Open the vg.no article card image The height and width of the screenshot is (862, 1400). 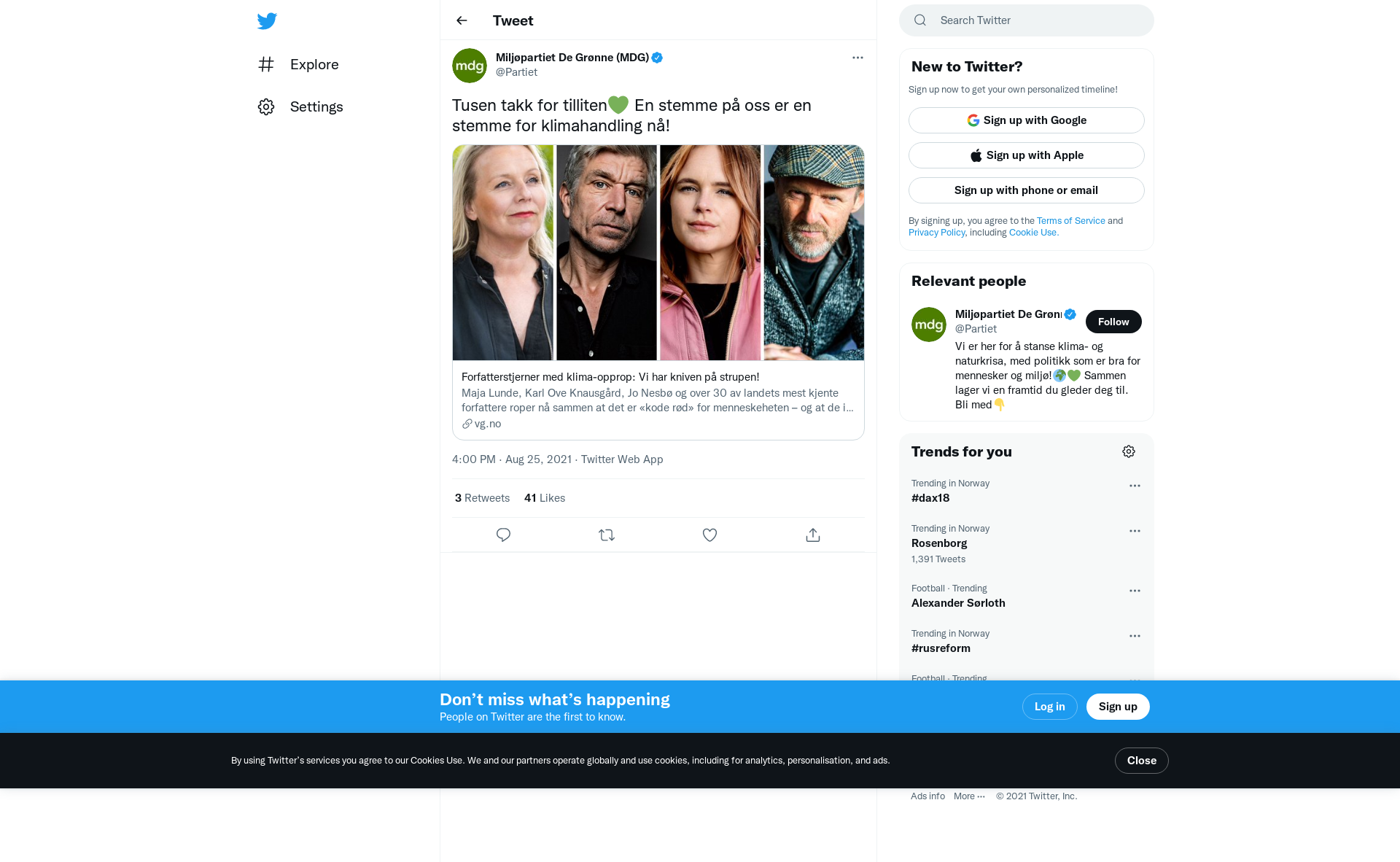(658, 252)
